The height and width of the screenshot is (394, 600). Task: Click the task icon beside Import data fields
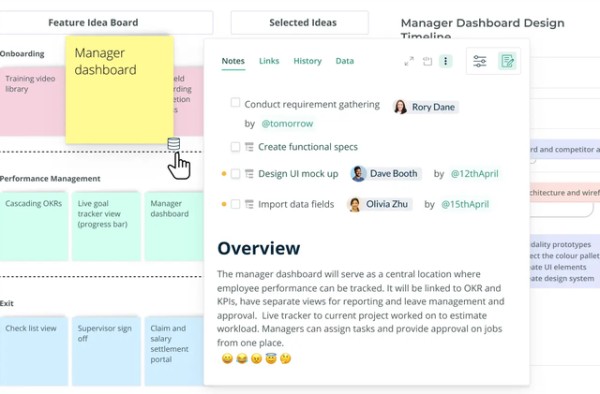(249, 204)
